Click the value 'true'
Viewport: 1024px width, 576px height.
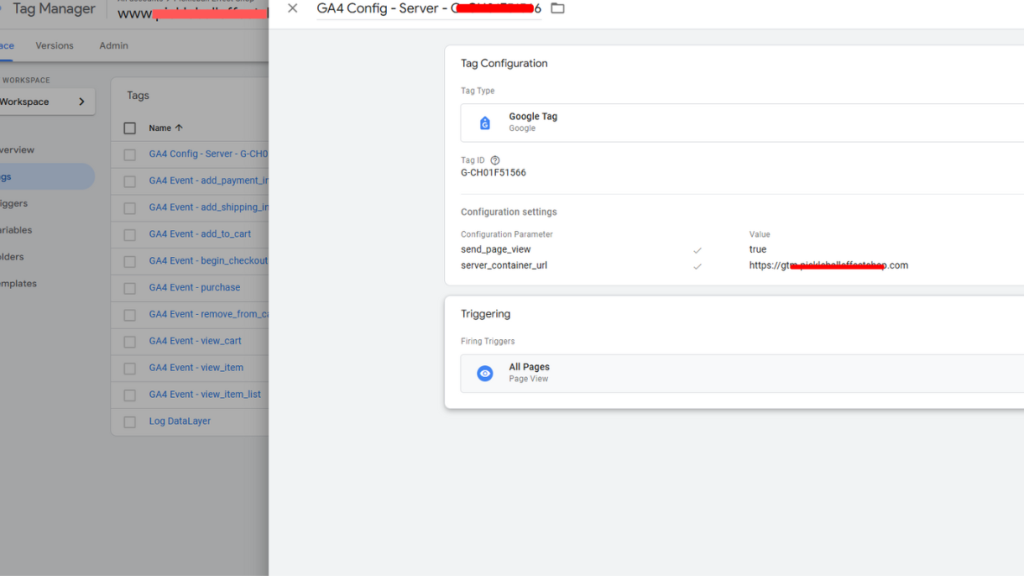click(x=758, y=249)
